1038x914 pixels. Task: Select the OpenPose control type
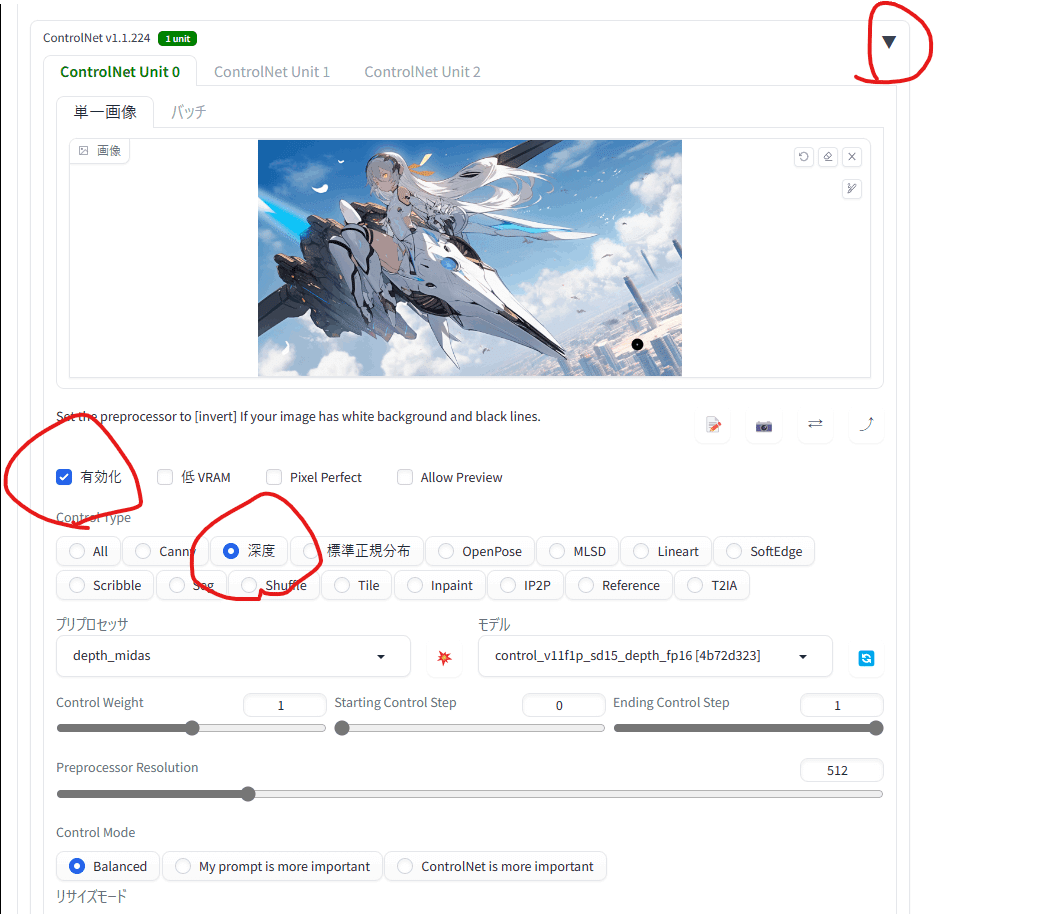[480, 551]
